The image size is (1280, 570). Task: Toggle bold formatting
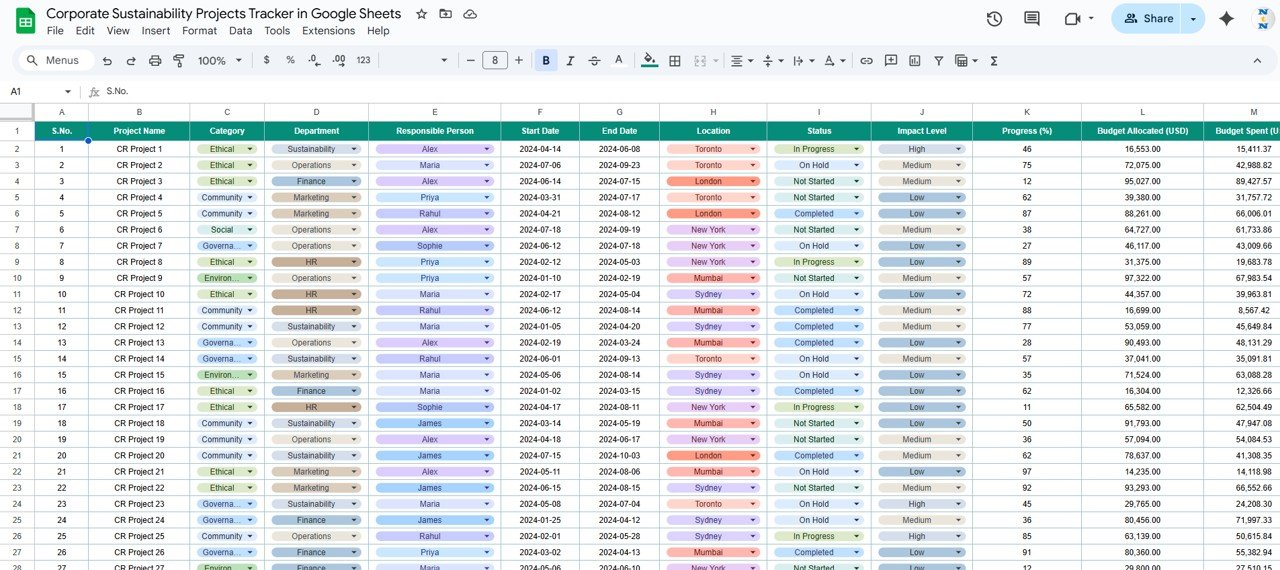coord(546,61)
